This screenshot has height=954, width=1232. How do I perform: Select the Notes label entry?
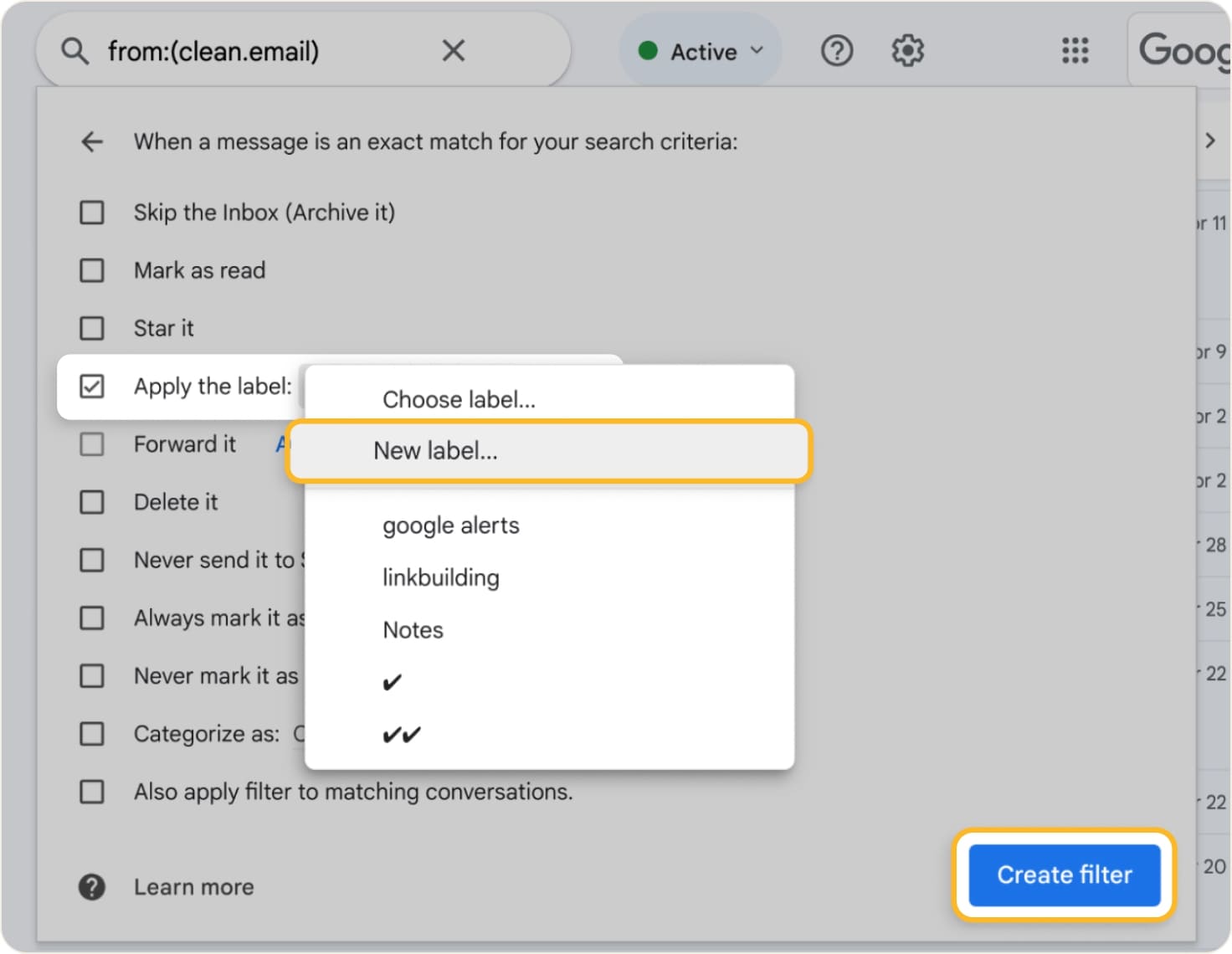point(413,629)
